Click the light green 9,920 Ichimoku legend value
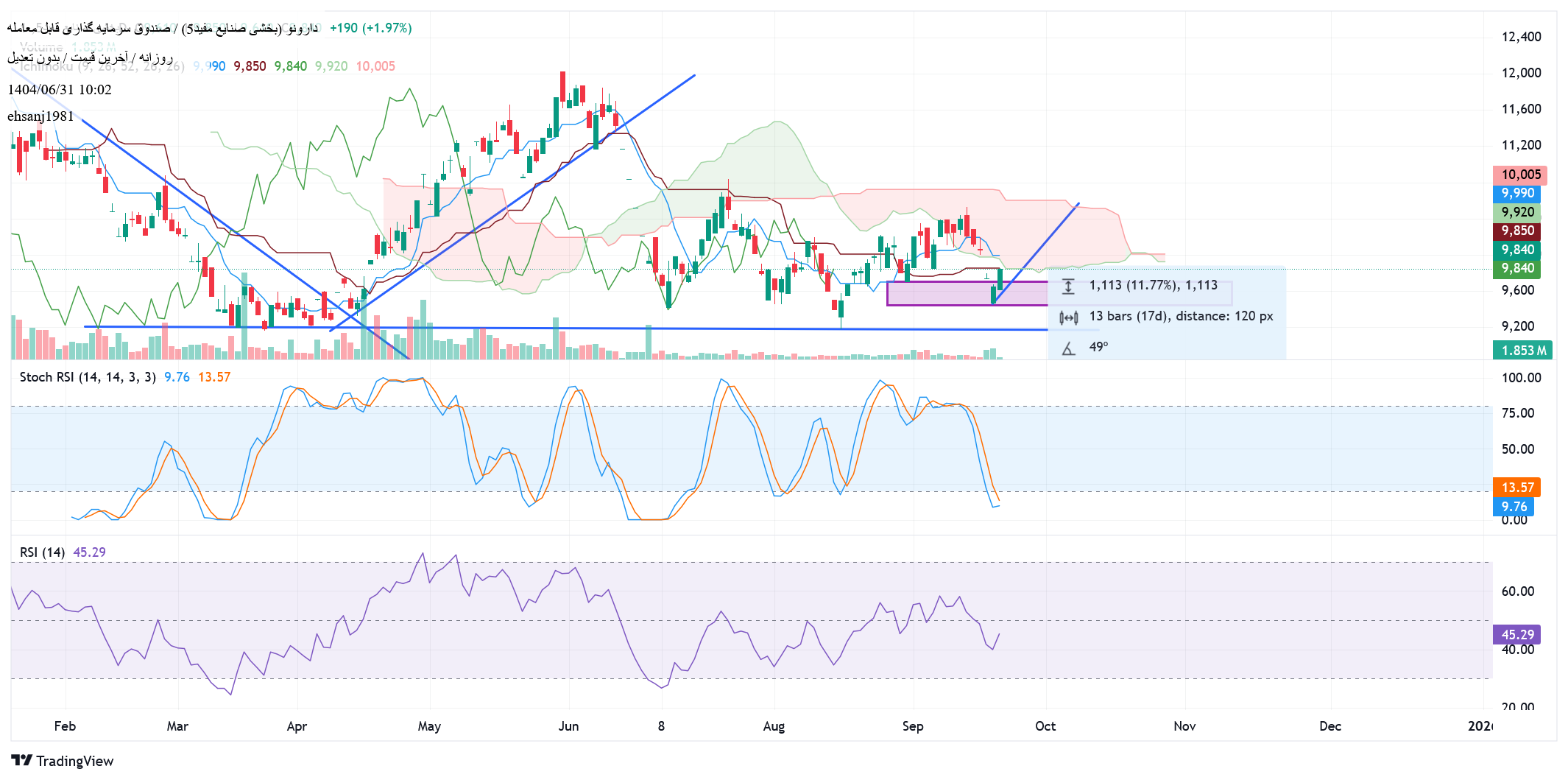1568x780 pixels. click(331, 66)
